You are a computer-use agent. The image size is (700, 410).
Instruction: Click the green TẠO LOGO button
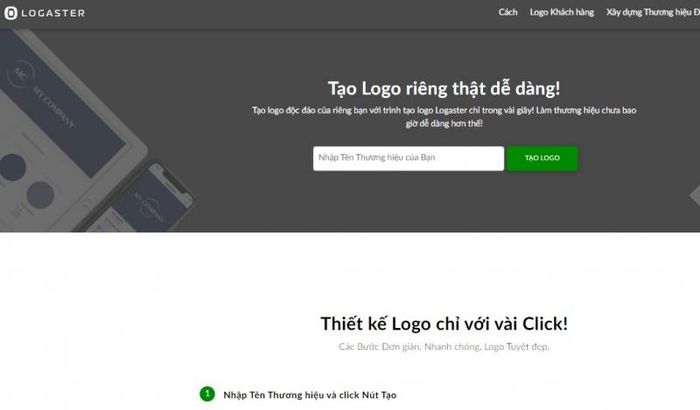[x=542, y=158]
